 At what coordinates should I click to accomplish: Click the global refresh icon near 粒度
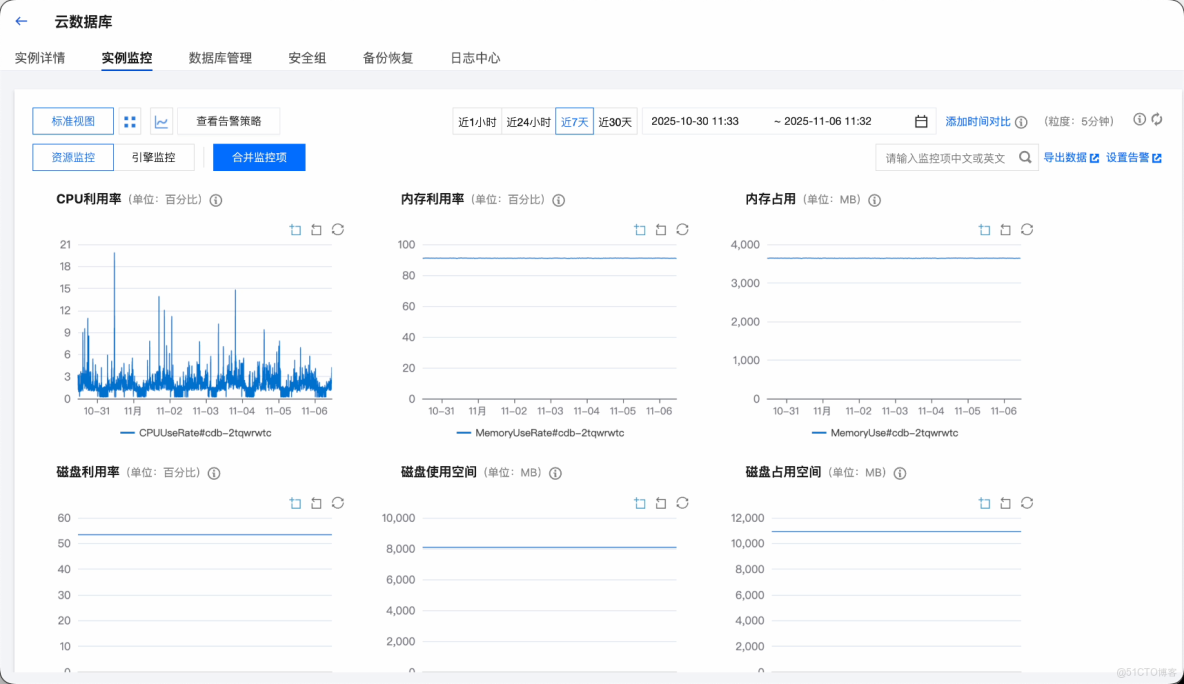[x=1156, y=118]
